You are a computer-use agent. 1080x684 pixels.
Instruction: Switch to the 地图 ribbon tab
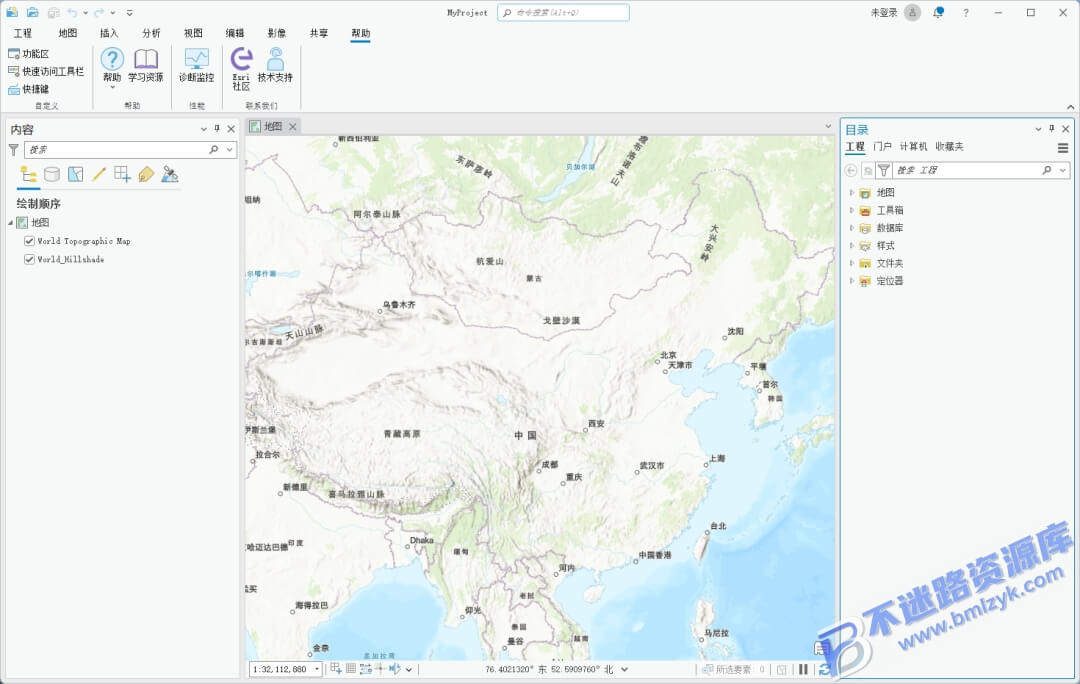(68, 33)
